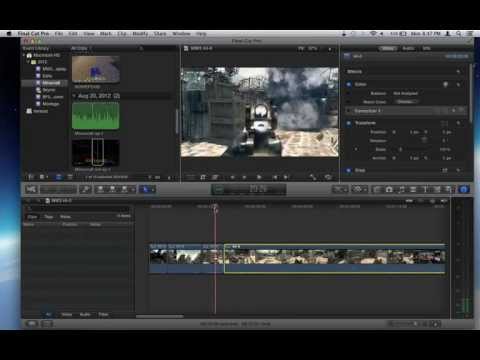Toggle the Color effect blue checkbox
This screenshot has height=360, width=480.
(349, 84)
